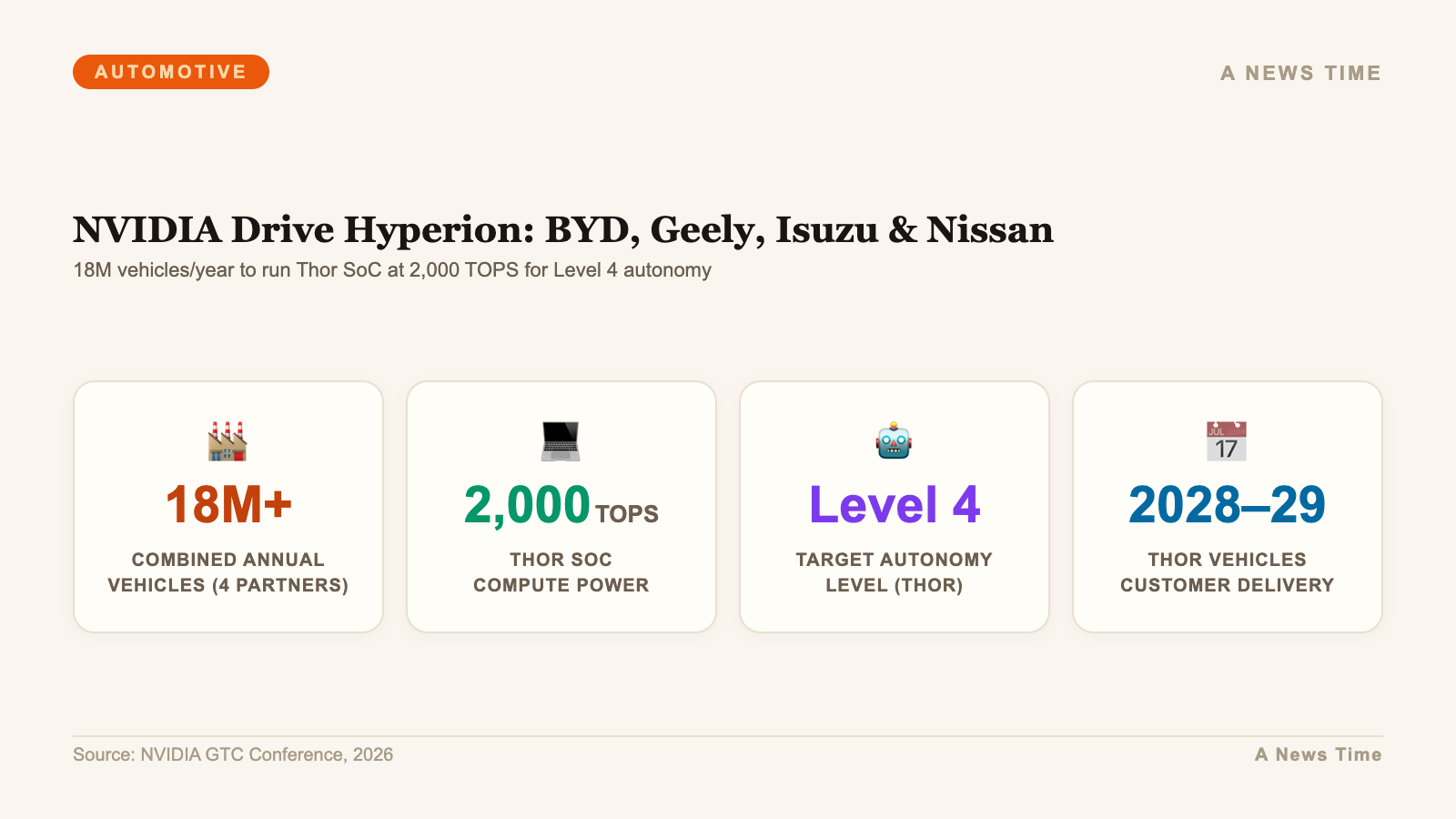Click the robot icon on the Level 4 card

click(x=894, y=440)
